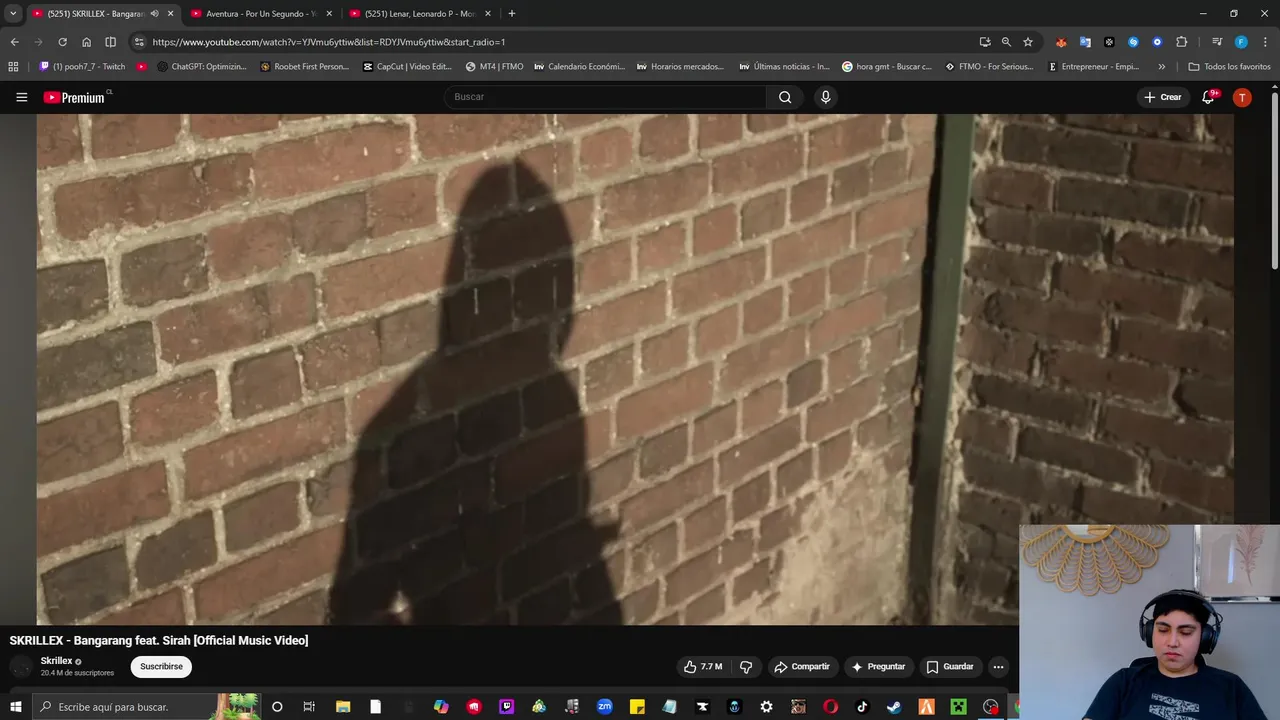Open Steam from taskbar
Screen dimensions: 1280x720
tap(894, 707)
